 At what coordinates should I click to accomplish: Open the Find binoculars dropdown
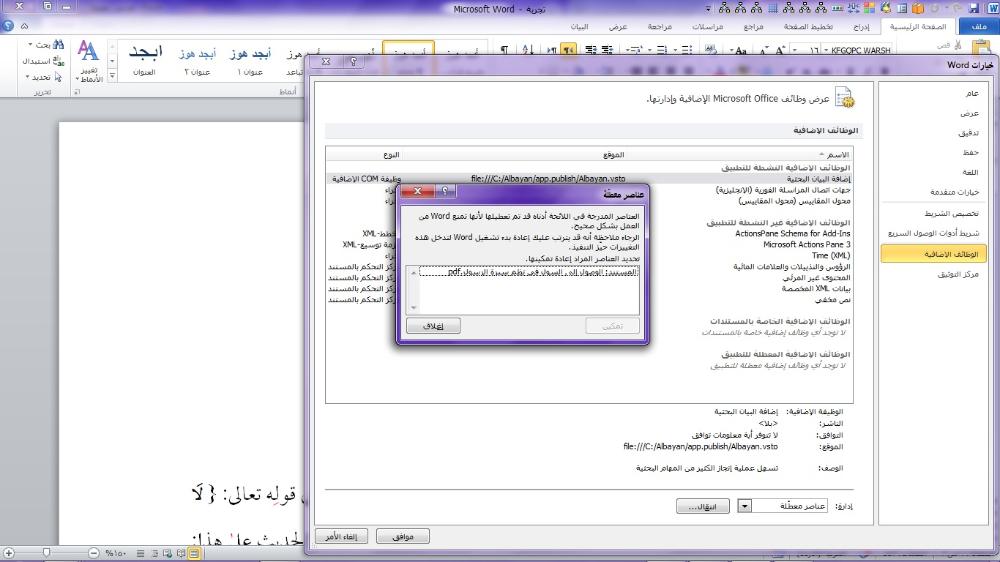(45, 45)
